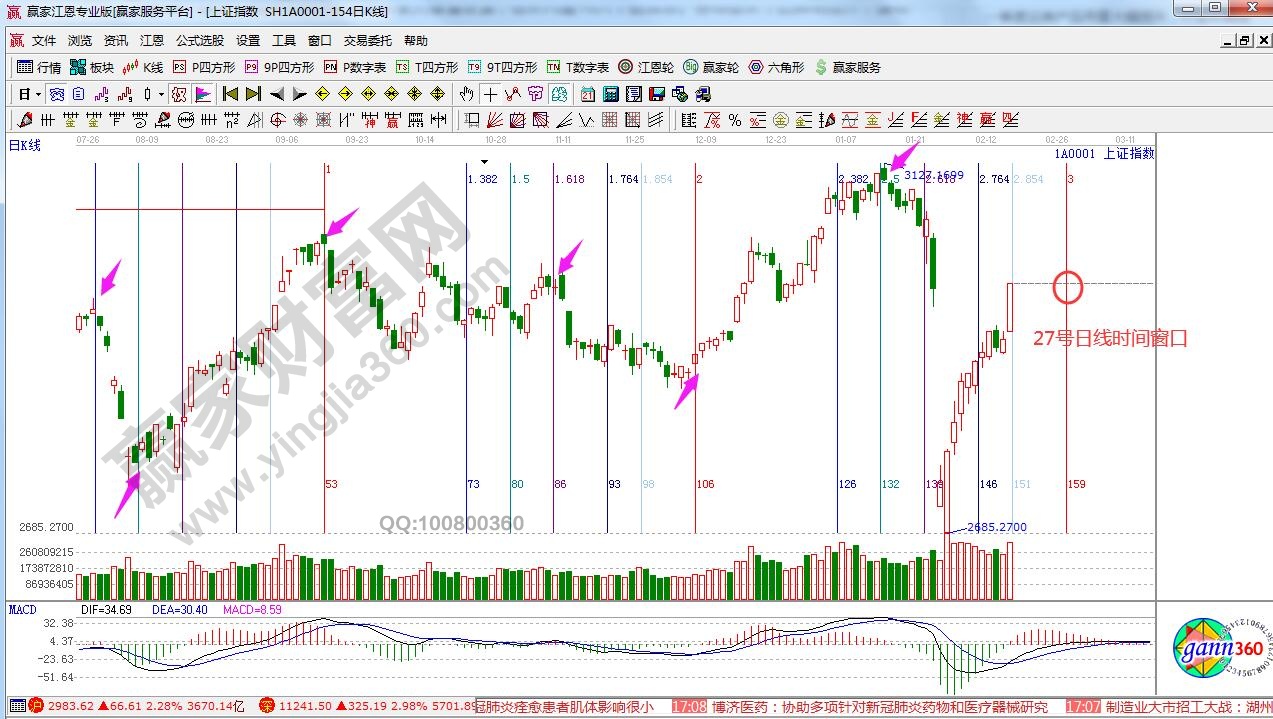Image resolution: width=1273 pixels, height=719 pixels.
Task: Select the hand pan tool icon
Action: 466,94
